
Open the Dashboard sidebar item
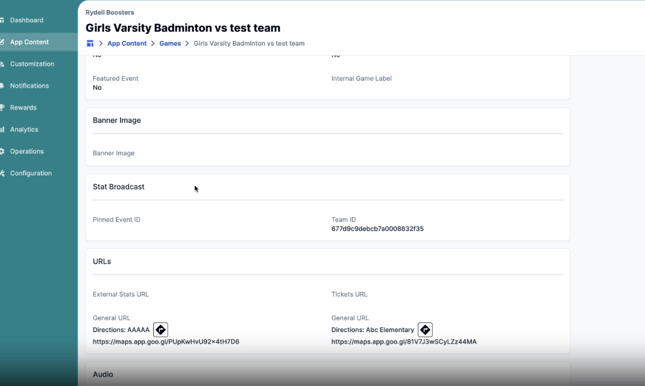coord(26,20)
